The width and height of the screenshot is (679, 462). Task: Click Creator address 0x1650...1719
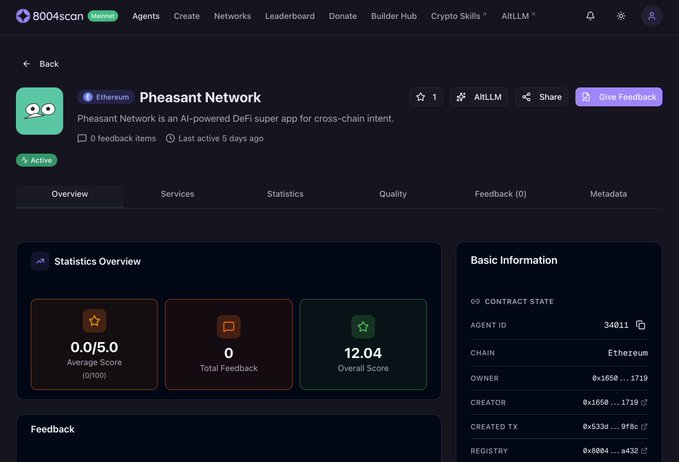[610, 402]
